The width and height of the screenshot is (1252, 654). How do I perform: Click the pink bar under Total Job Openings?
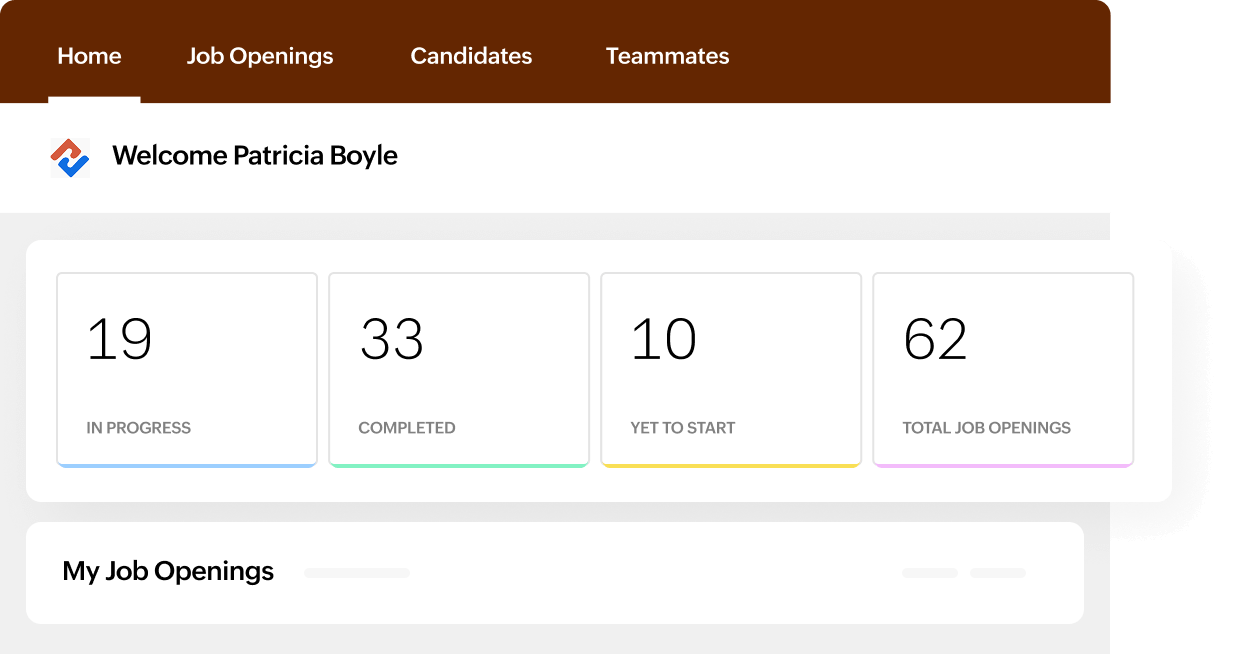click(x=1003, y=463)
